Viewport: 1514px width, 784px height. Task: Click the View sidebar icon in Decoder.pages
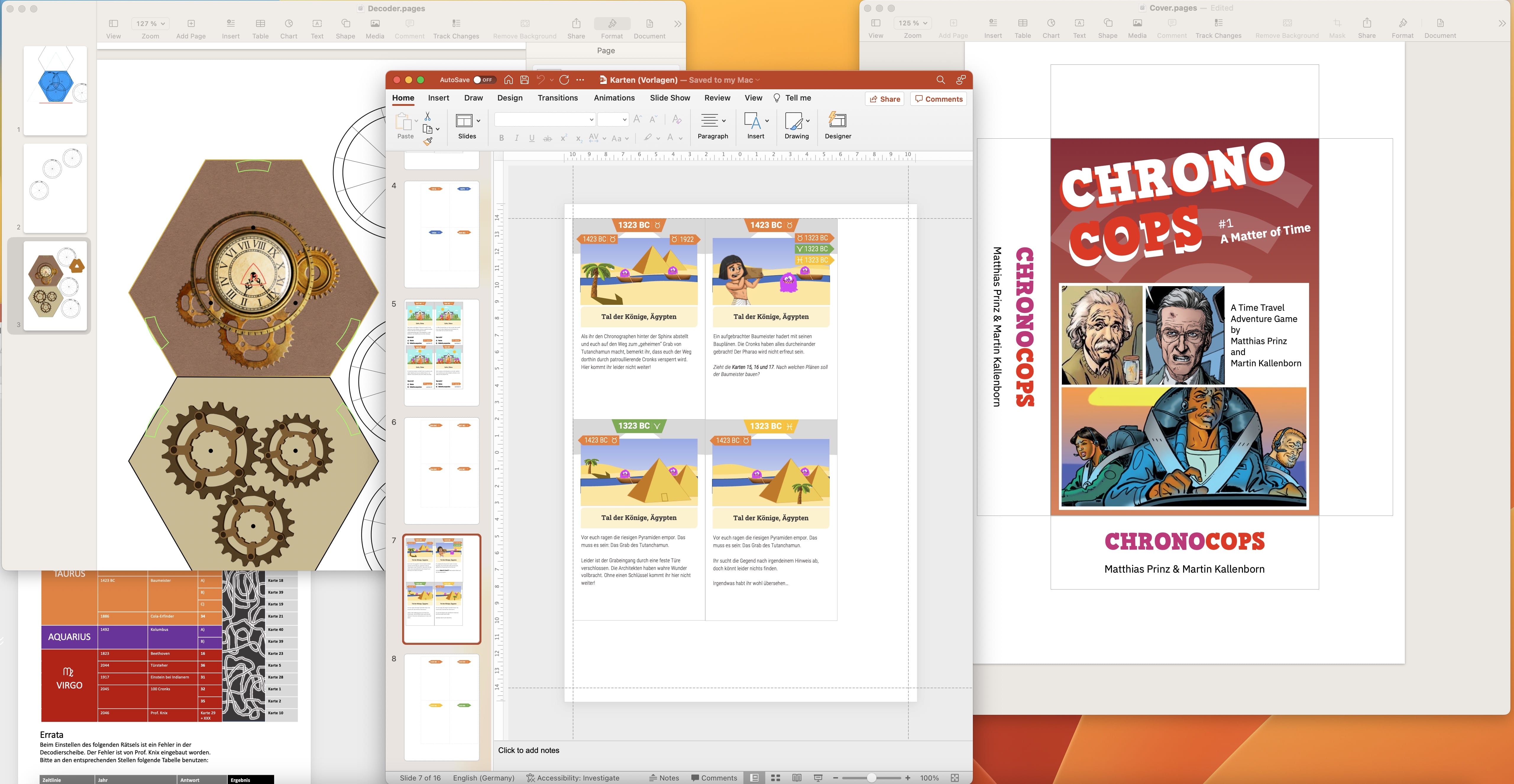coord(114,24)
